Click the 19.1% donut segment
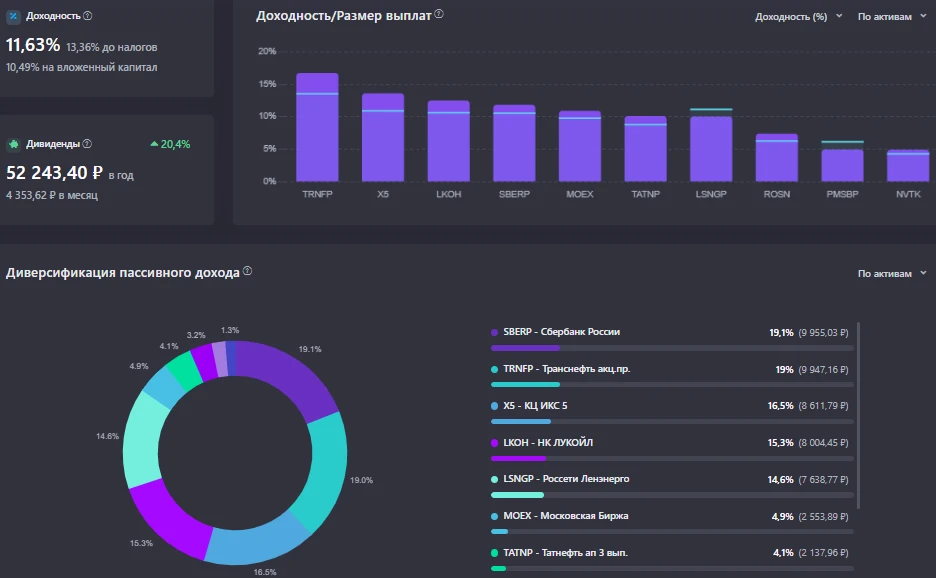The image size is (936, 578). tap(290, 377)
